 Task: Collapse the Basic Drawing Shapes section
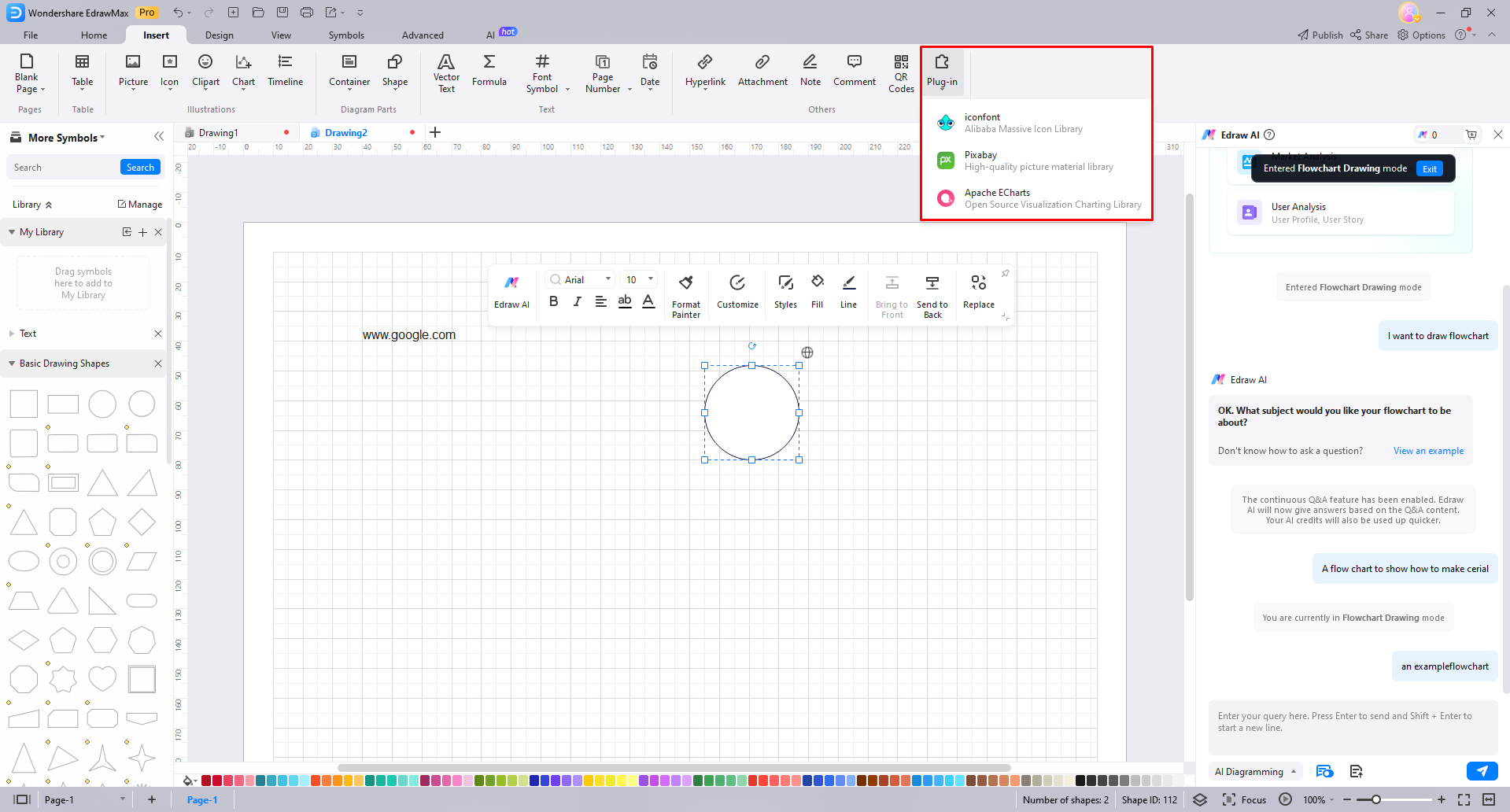point(12,364)
